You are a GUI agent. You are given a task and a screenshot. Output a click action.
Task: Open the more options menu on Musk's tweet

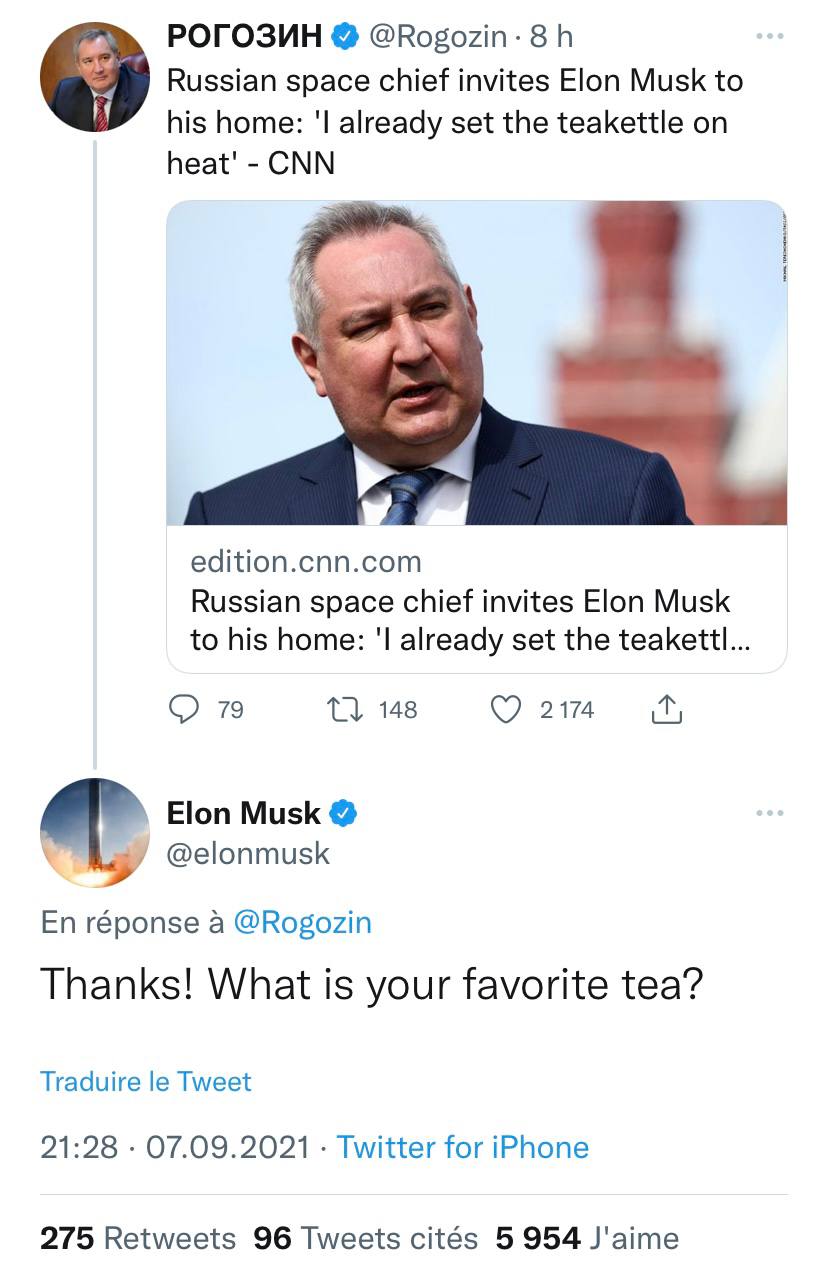coord(769,813)
